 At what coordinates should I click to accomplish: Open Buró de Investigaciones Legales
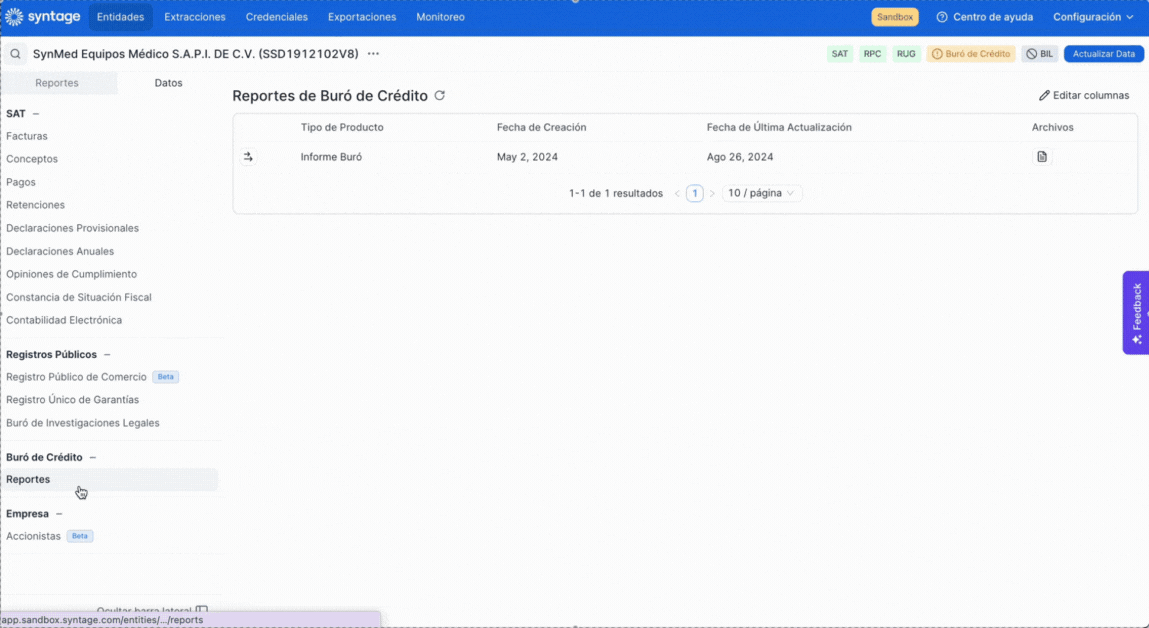(x=83, y=423)
